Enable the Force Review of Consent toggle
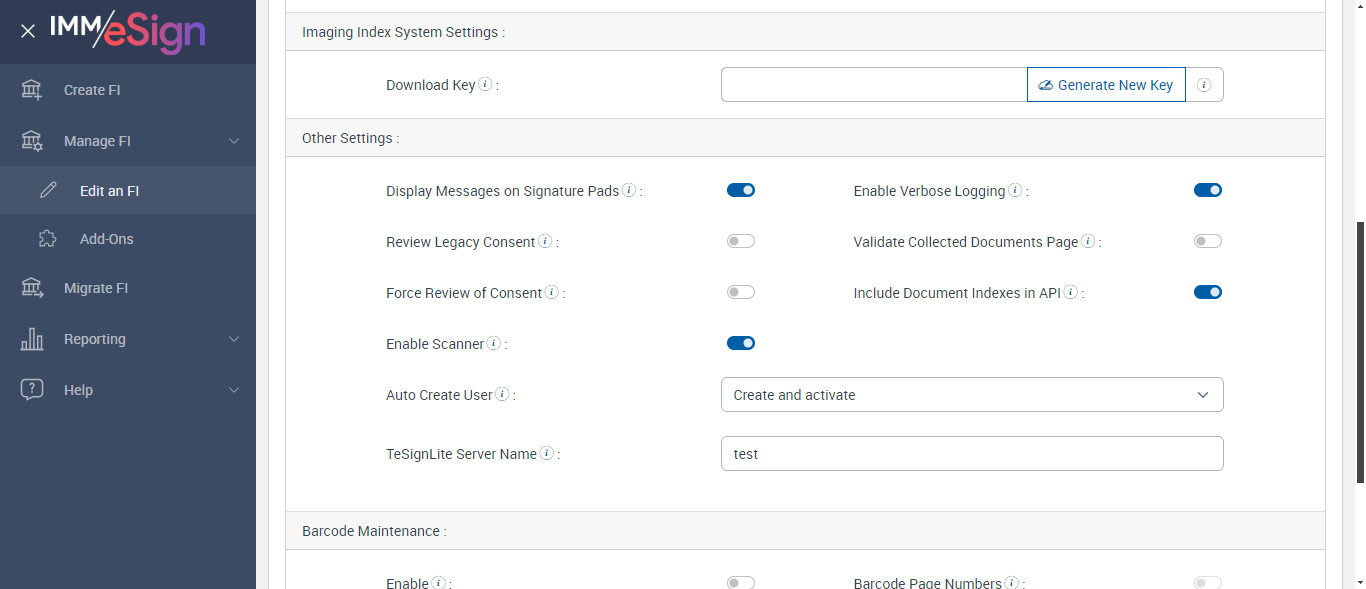This screenshot has height=589, width=1366. (x=741, y=292)
